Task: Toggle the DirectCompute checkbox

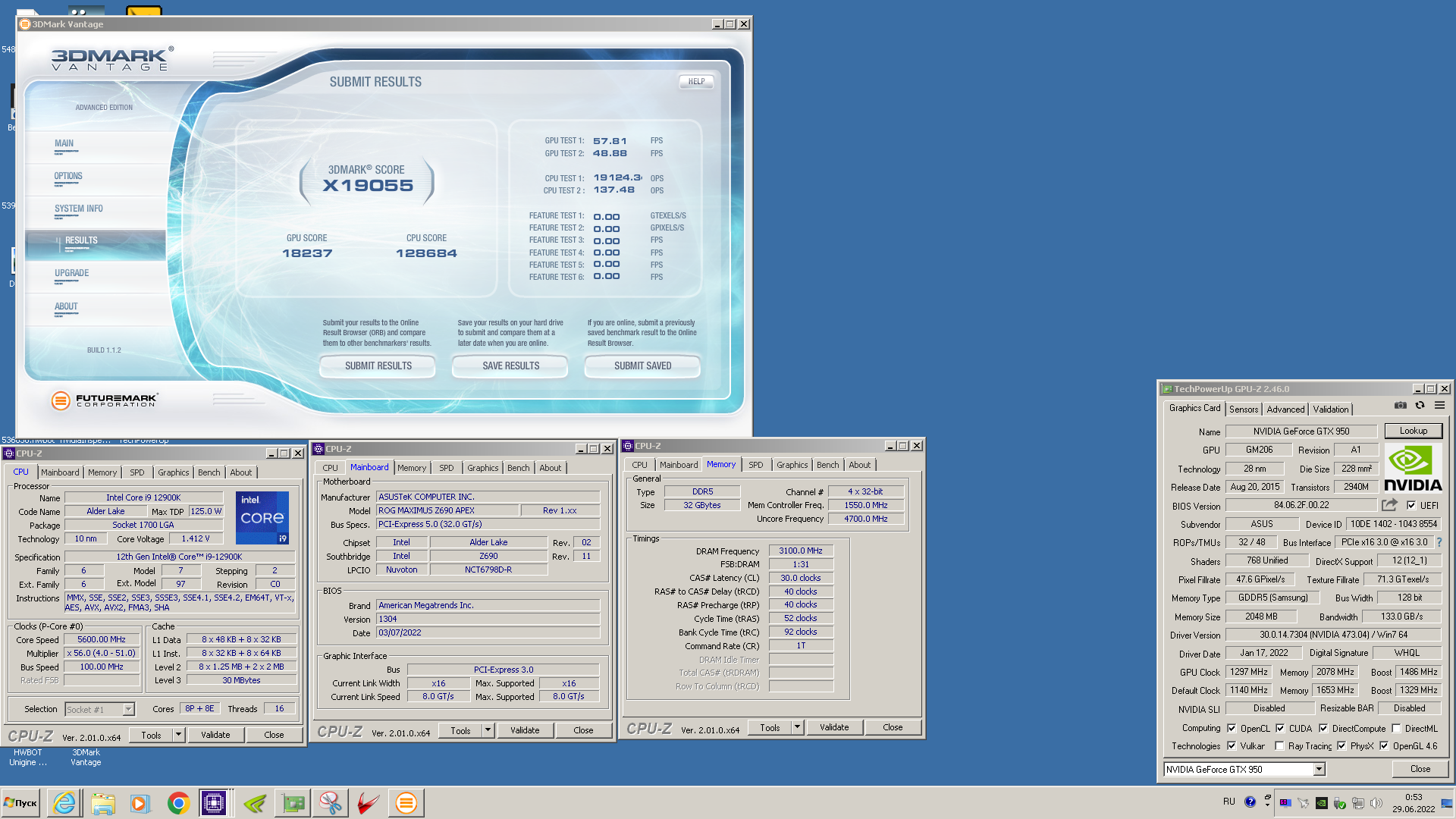Action: tap(1323, 729)
